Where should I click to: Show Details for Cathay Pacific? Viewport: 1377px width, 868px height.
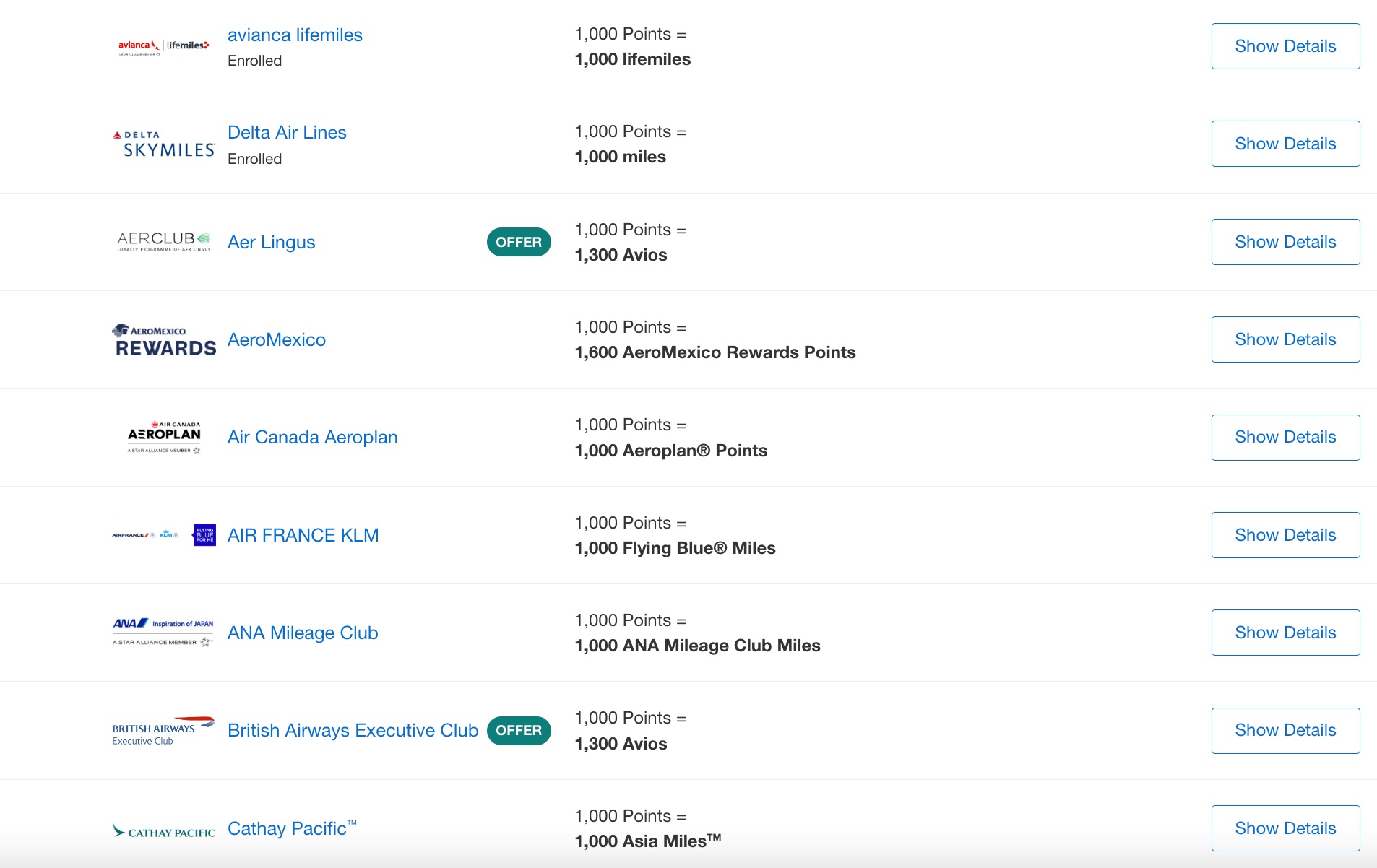click(x=1285, y=828)
